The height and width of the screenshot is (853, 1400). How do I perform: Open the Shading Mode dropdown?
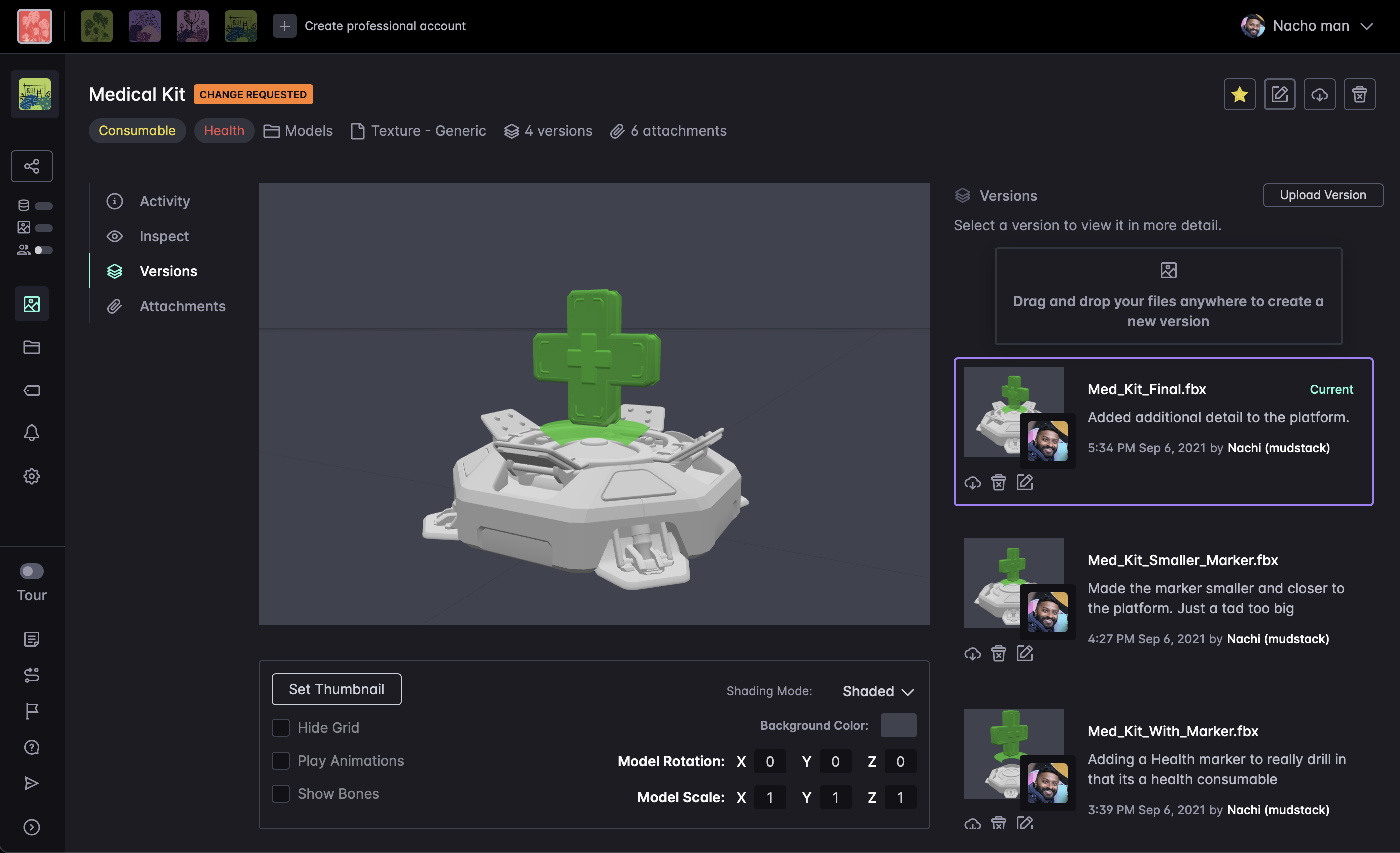point(878,691)
